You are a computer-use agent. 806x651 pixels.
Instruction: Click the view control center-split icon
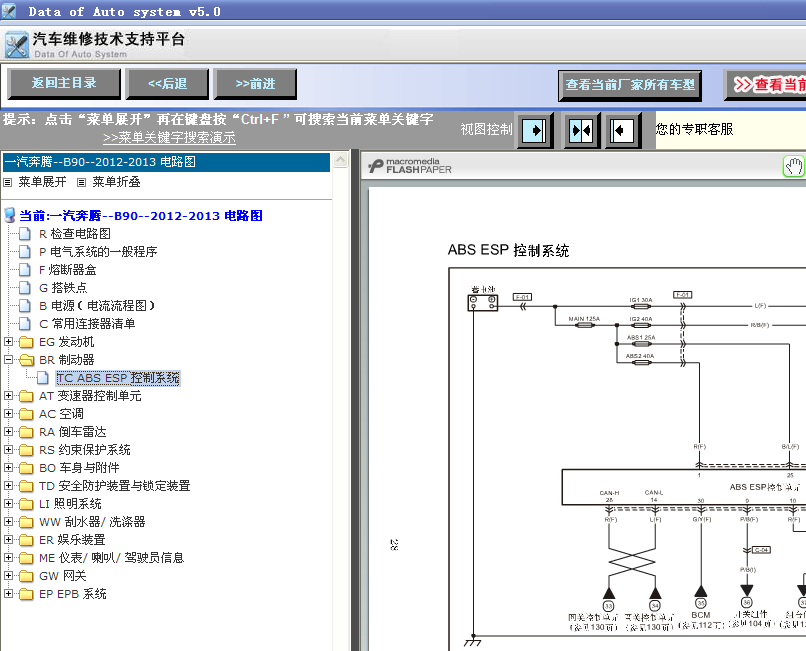581,131
